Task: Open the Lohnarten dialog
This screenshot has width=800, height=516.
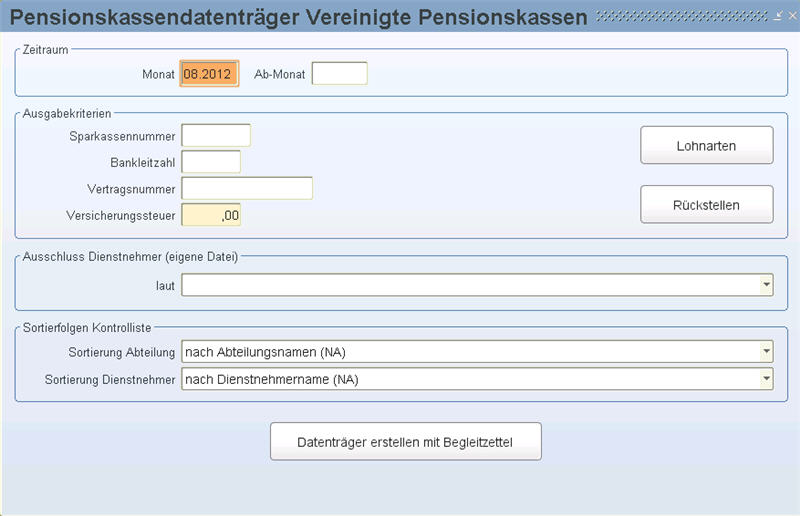Action: tap(707, 145)
